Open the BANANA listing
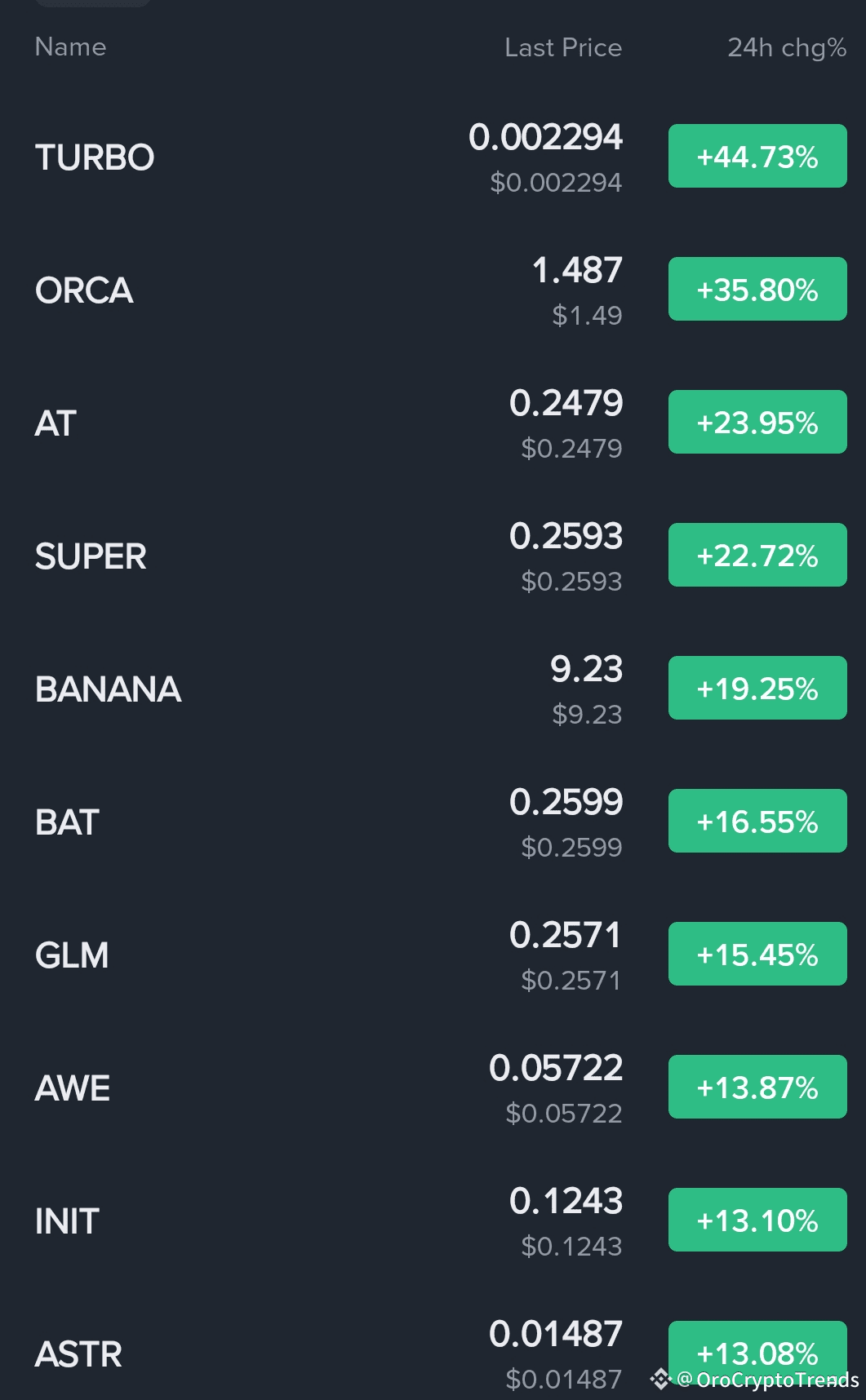Screen dimensions: 866x1400 click(x=108, y=689)
